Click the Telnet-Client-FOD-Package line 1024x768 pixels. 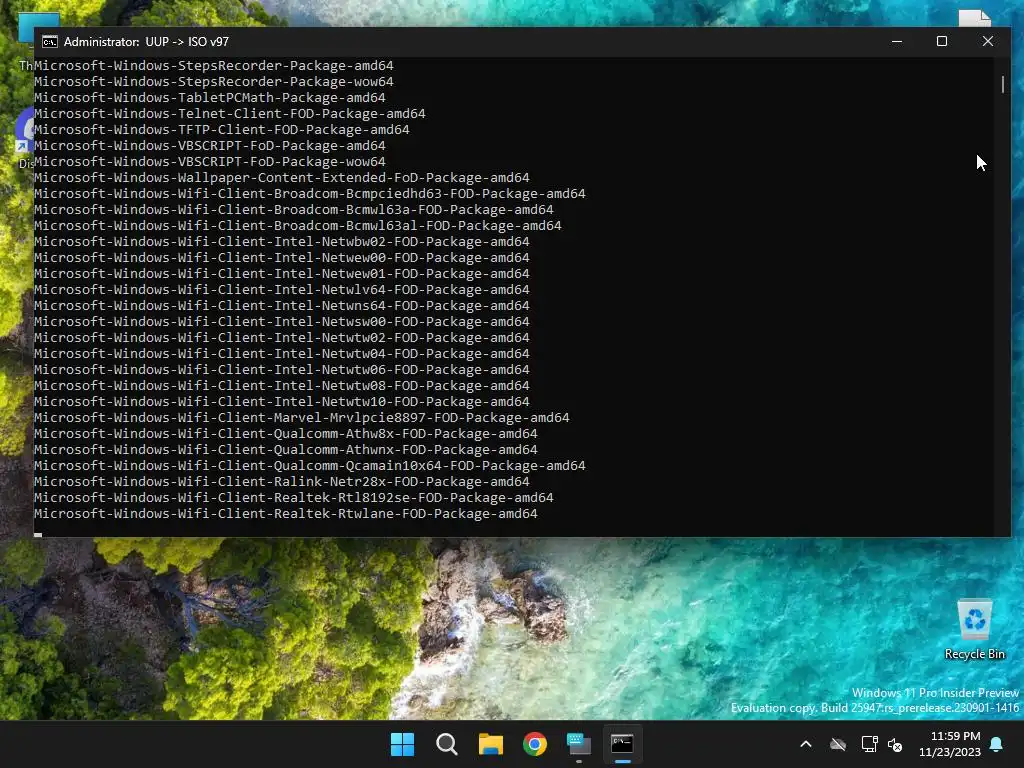click(x=230, y=114)
